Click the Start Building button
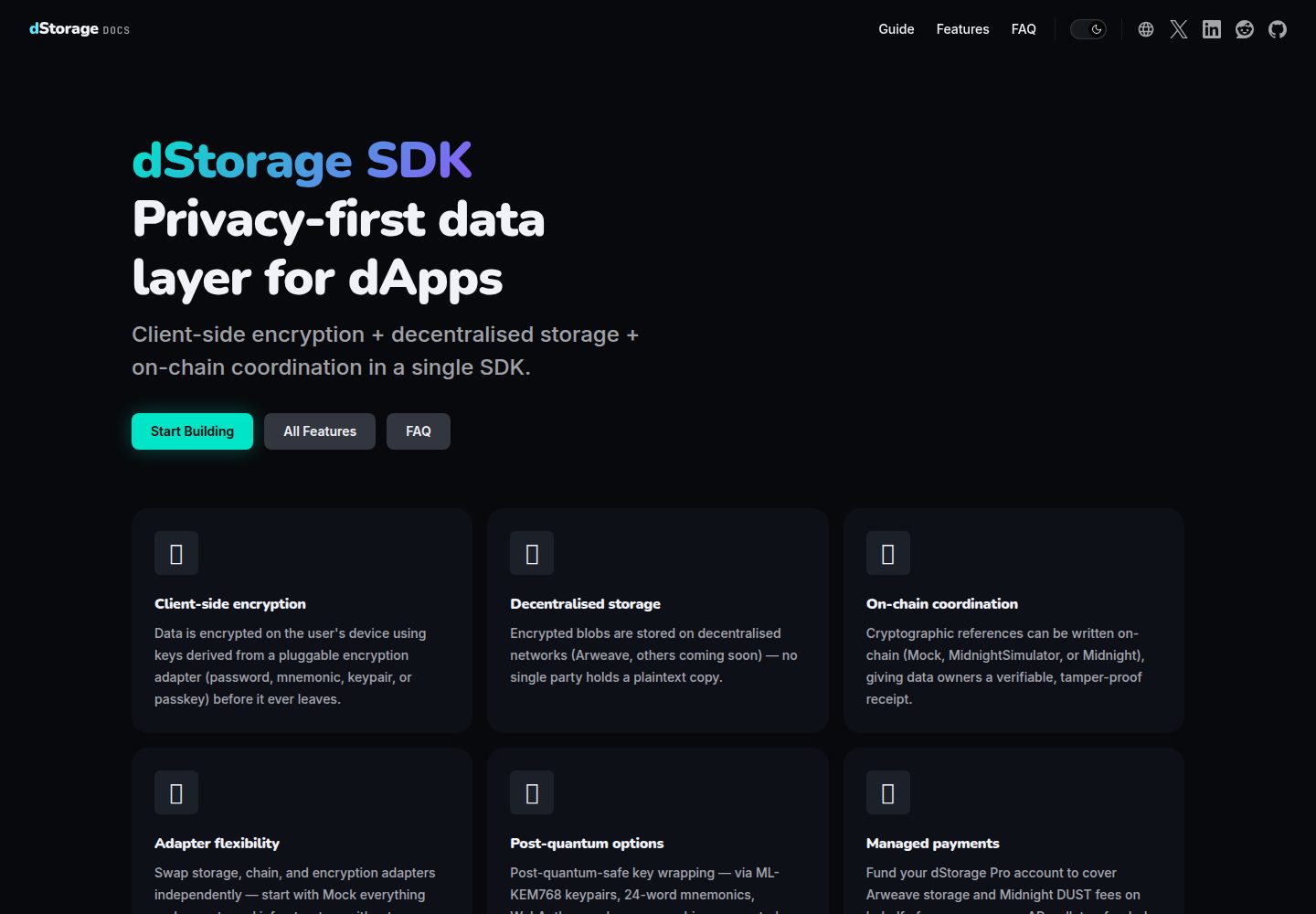This screenshot has height=914, width=1316. pos(192,431)
